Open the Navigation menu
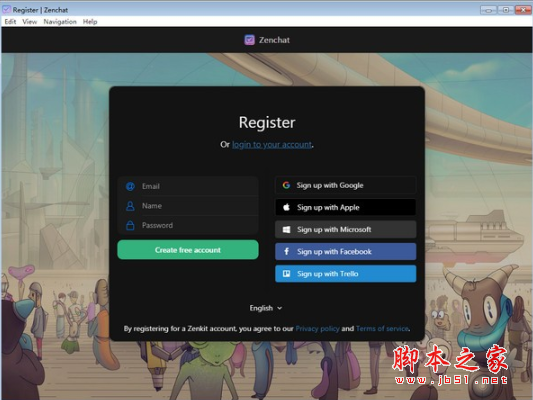The height and width of the screenshot is (400, 533). [60, 22]
